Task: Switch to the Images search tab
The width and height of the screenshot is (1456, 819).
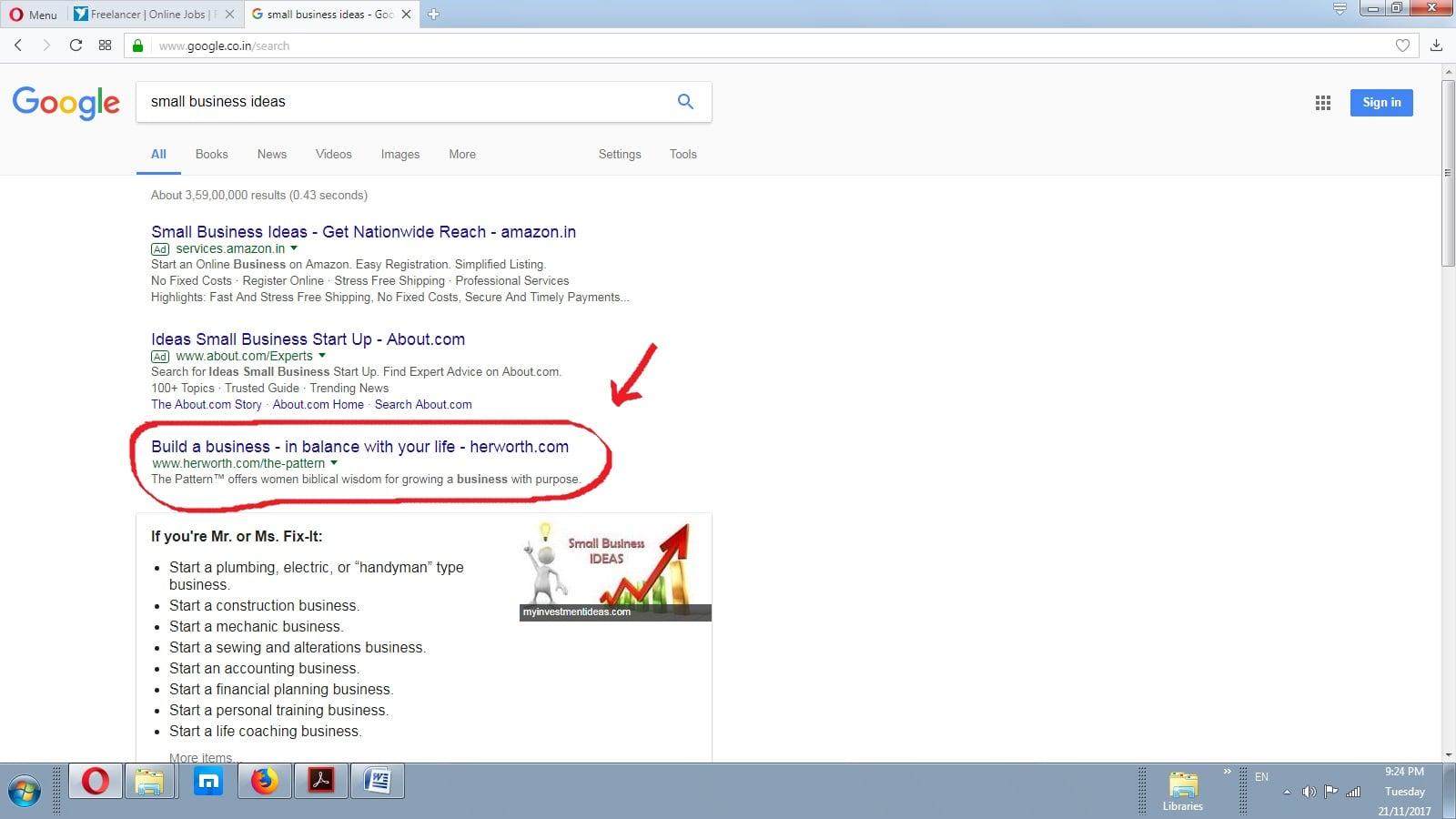Action: (x=399, y=155)
